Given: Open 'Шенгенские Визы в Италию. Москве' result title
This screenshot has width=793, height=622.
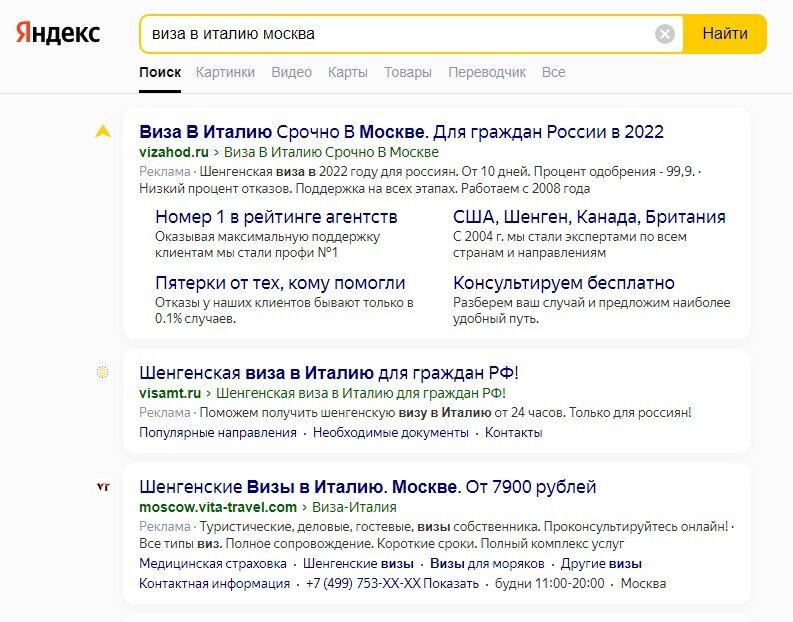Looking at the screenshot, I should (368, 487).
